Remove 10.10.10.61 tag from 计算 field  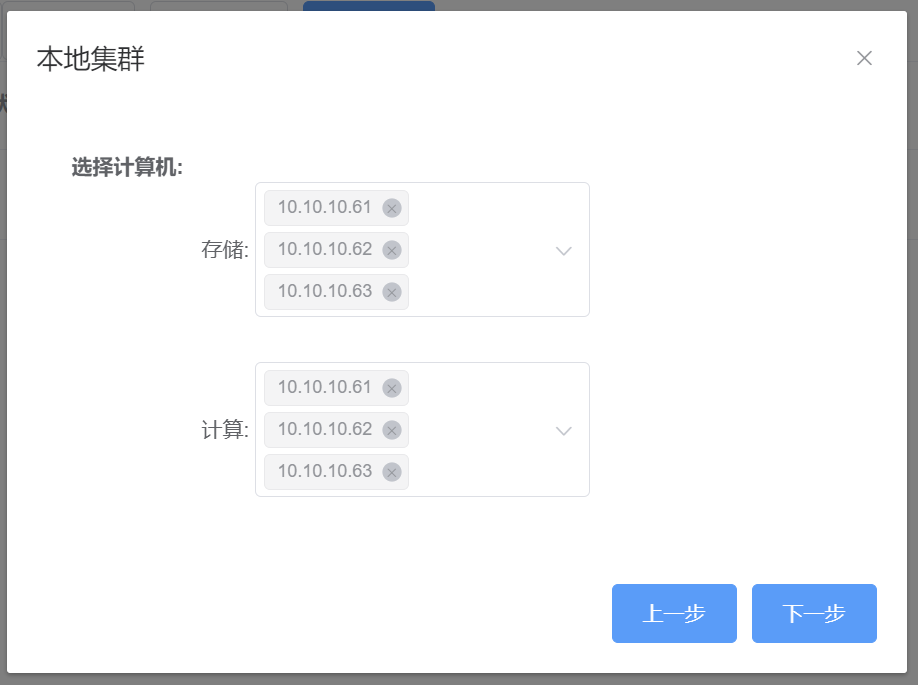392,388
